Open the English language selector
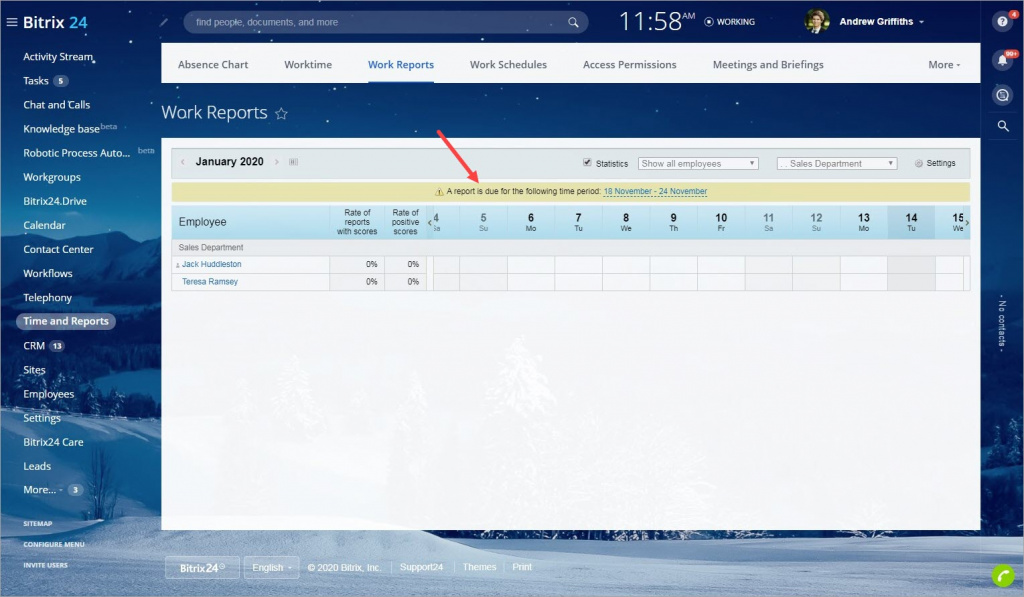This screenshot has height=597, width=1024. 271,568
